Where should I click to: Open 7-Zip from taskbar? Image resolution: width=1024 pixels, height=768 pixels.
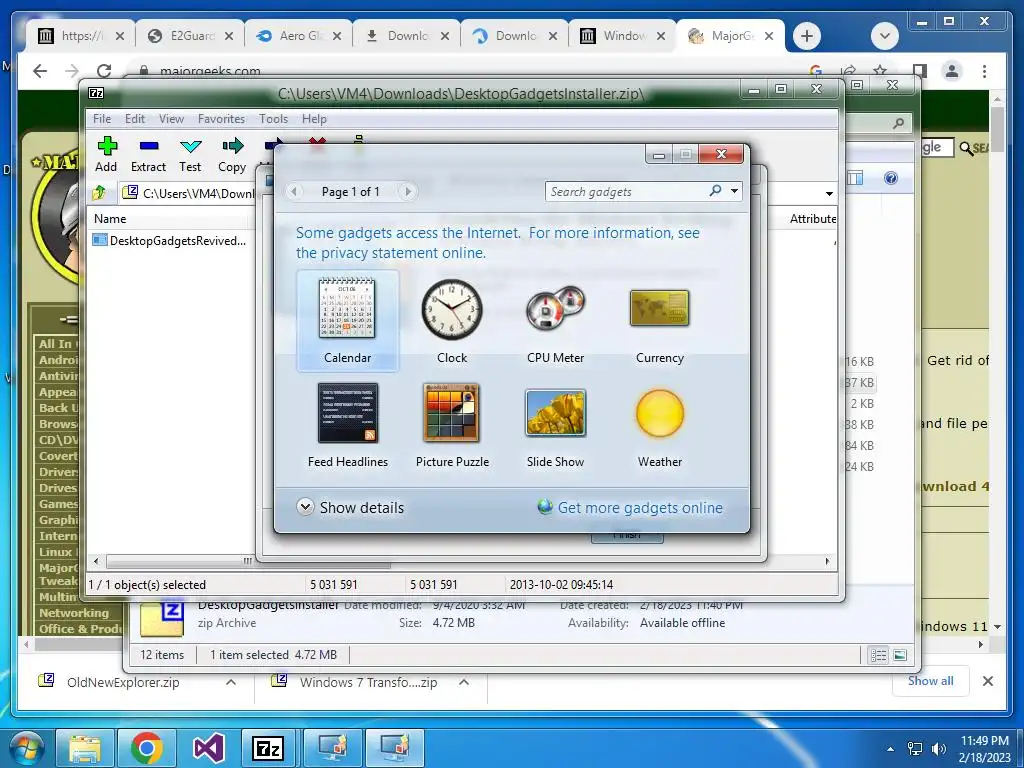[x=269, y=748]
